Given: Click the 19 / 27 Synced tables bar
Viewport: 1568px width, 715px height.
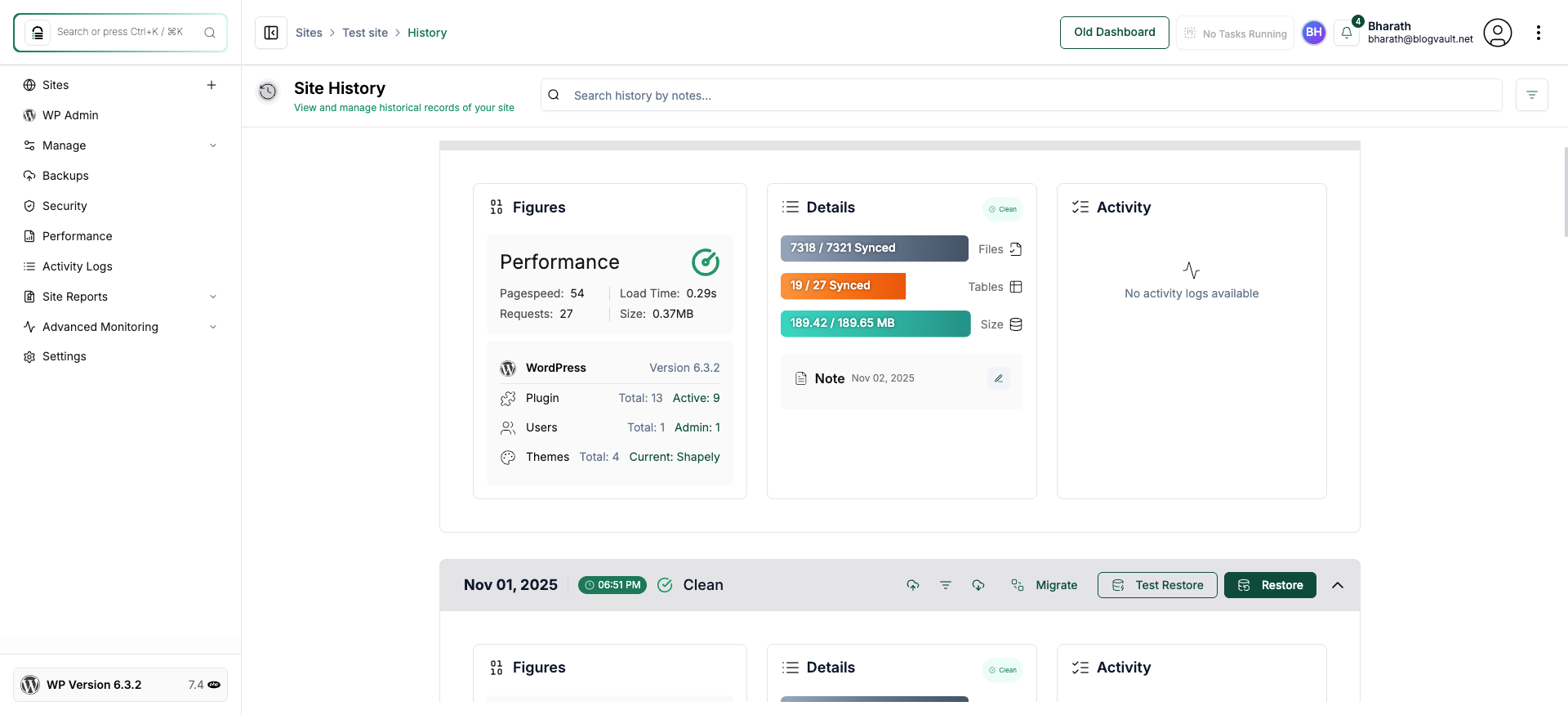Looking at the screenshot, I should (843, 286).
